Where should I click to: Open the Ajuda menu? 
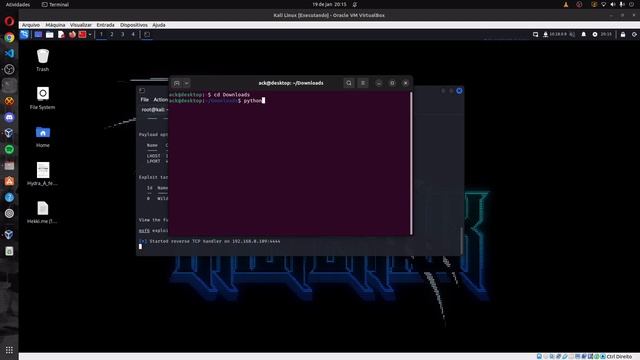tap(159, 25)
